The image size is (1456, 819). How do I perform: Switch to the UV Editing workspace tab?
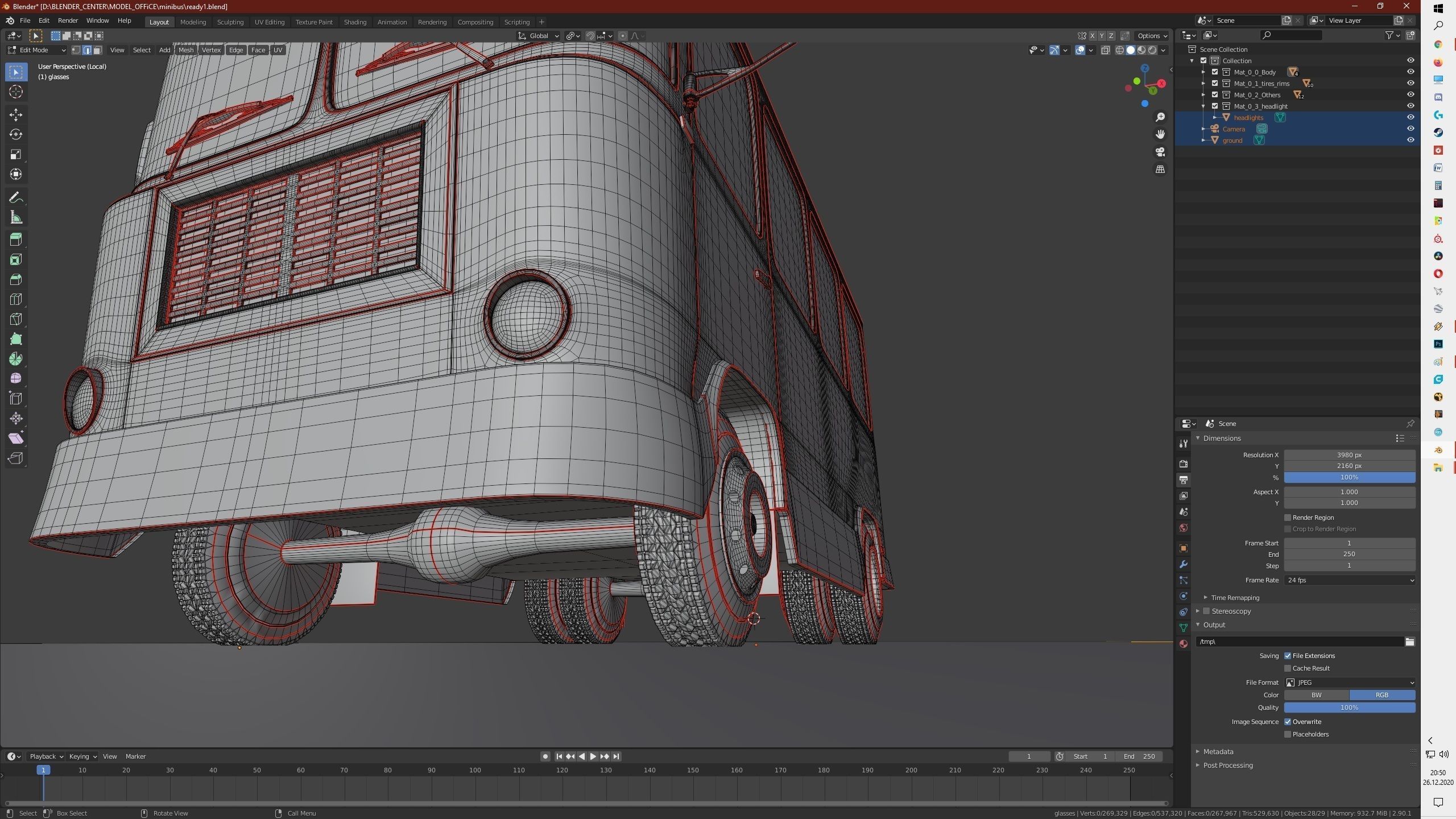pos(269,22)
